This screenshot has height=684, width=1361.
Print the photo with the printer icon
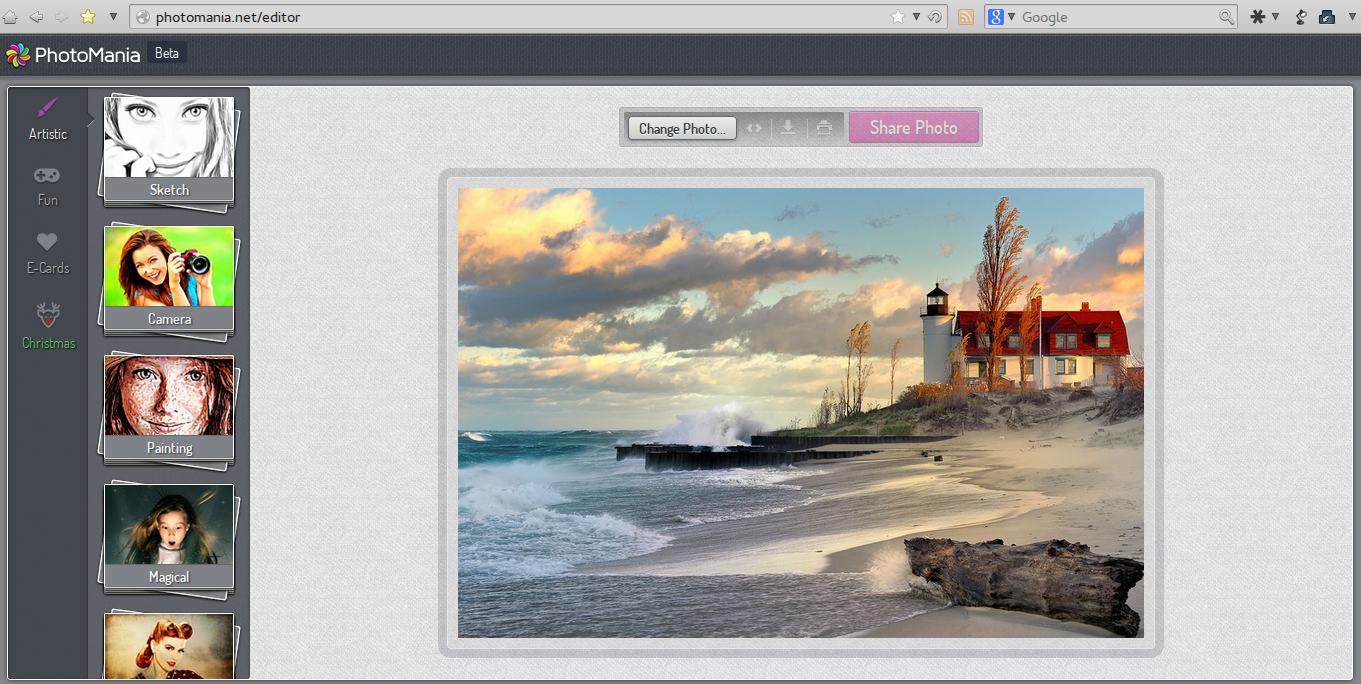823,128
